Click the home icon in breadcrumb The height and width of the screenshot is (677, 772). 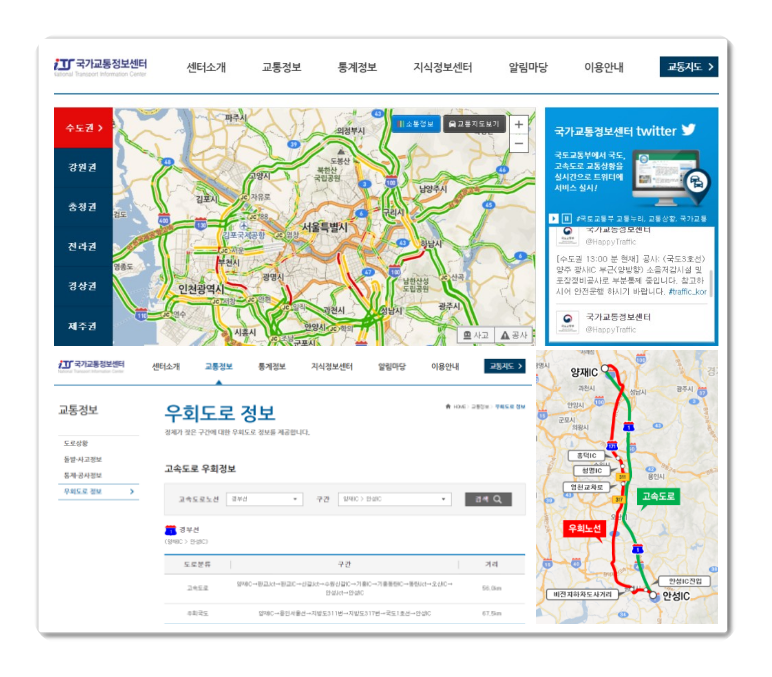448,406
